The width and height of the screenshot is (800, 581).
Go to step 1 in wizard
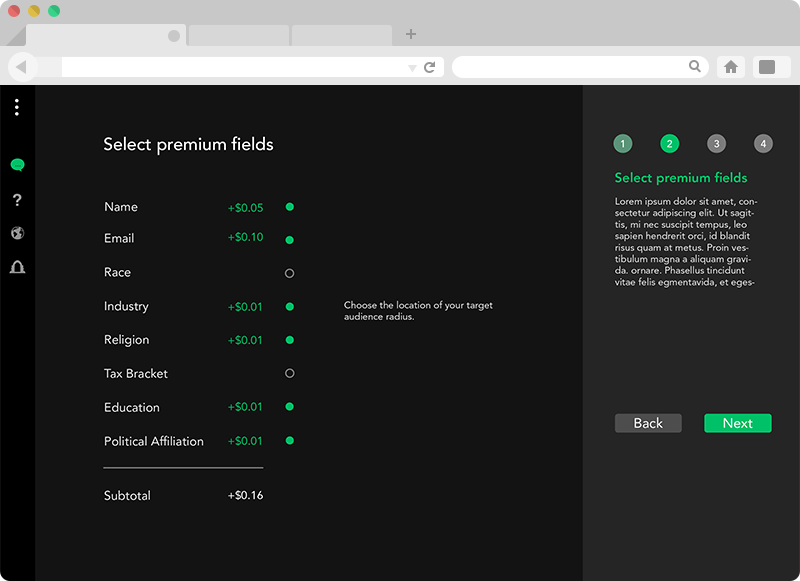(623, 144)
